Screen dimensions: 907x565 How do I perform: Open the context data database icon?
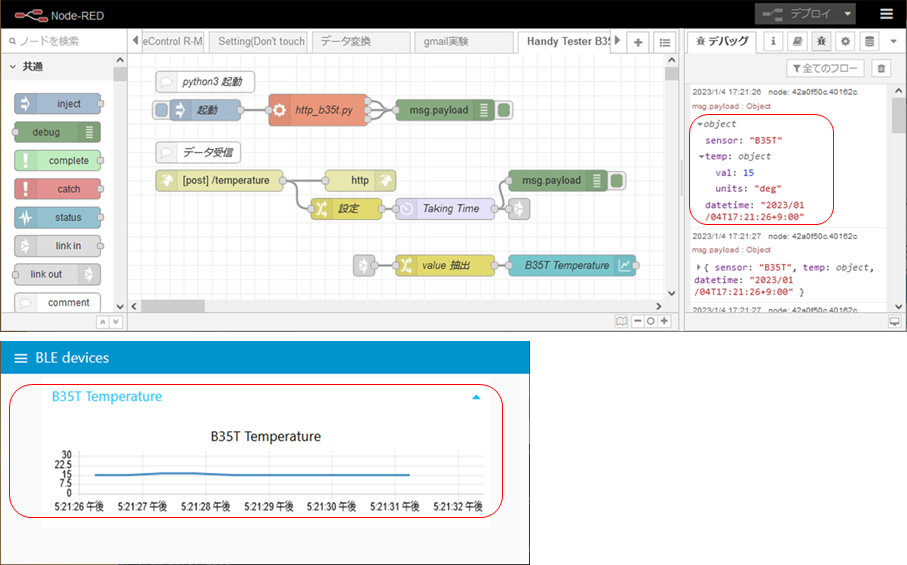[x=868, y=41]
